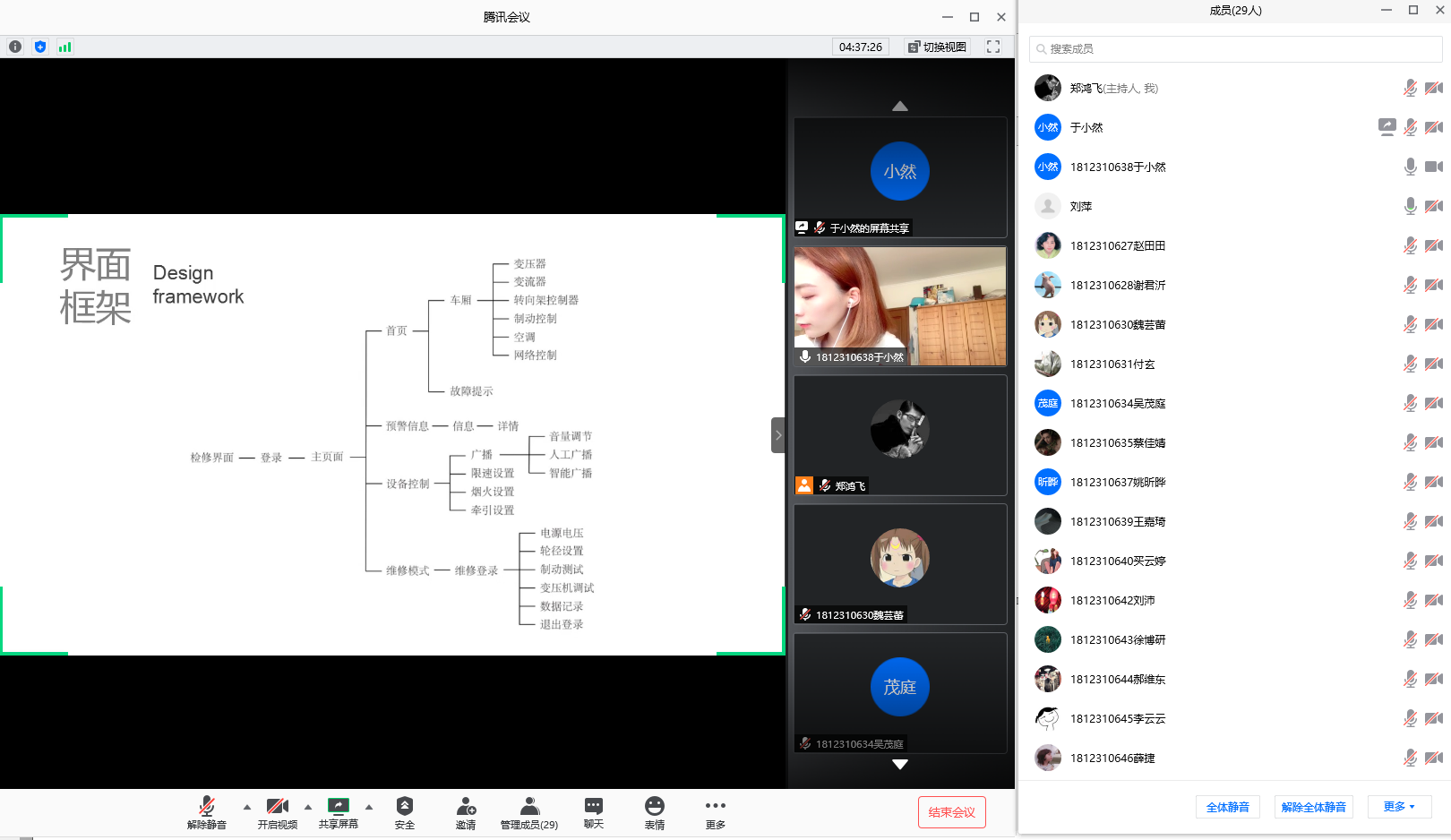The height and width of the screenshot is (840, 1451).
Task: Open the 更多 dropdown in members panel
Action: [x=1399, y=807]
